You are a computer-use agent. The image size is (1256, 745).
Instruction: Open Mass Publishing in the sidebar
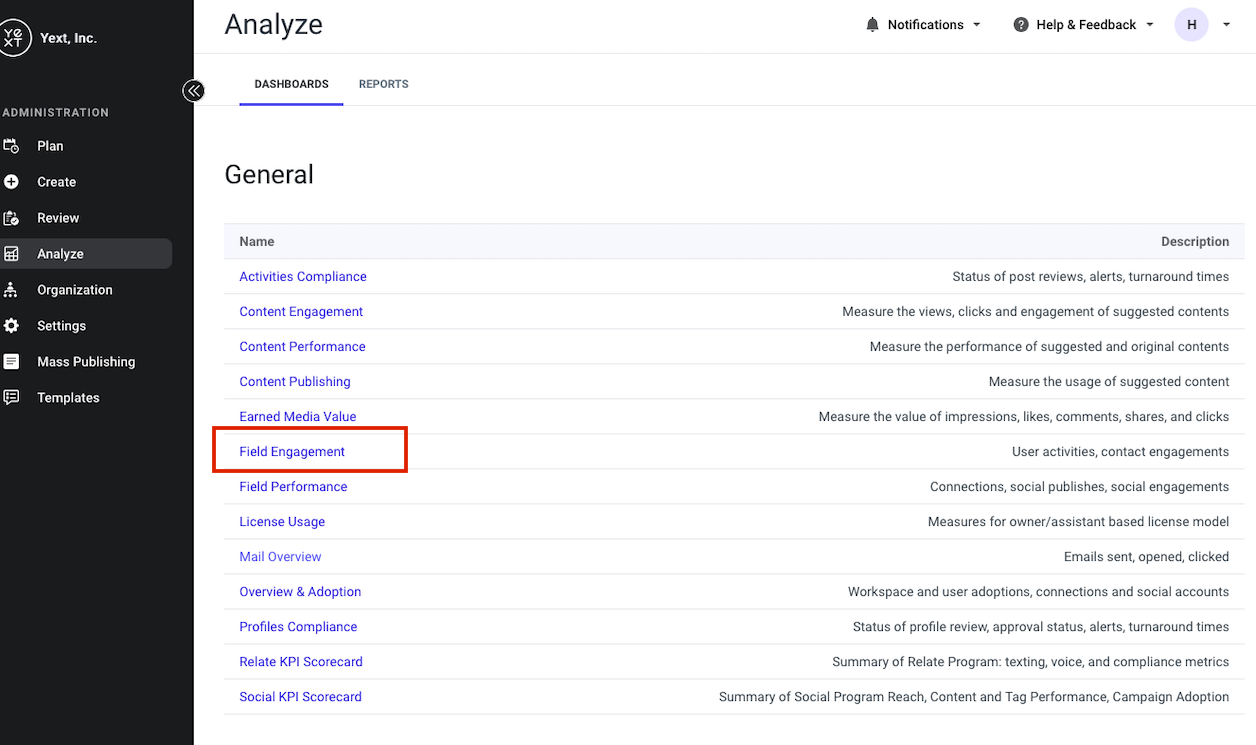(x=86, y=362)
